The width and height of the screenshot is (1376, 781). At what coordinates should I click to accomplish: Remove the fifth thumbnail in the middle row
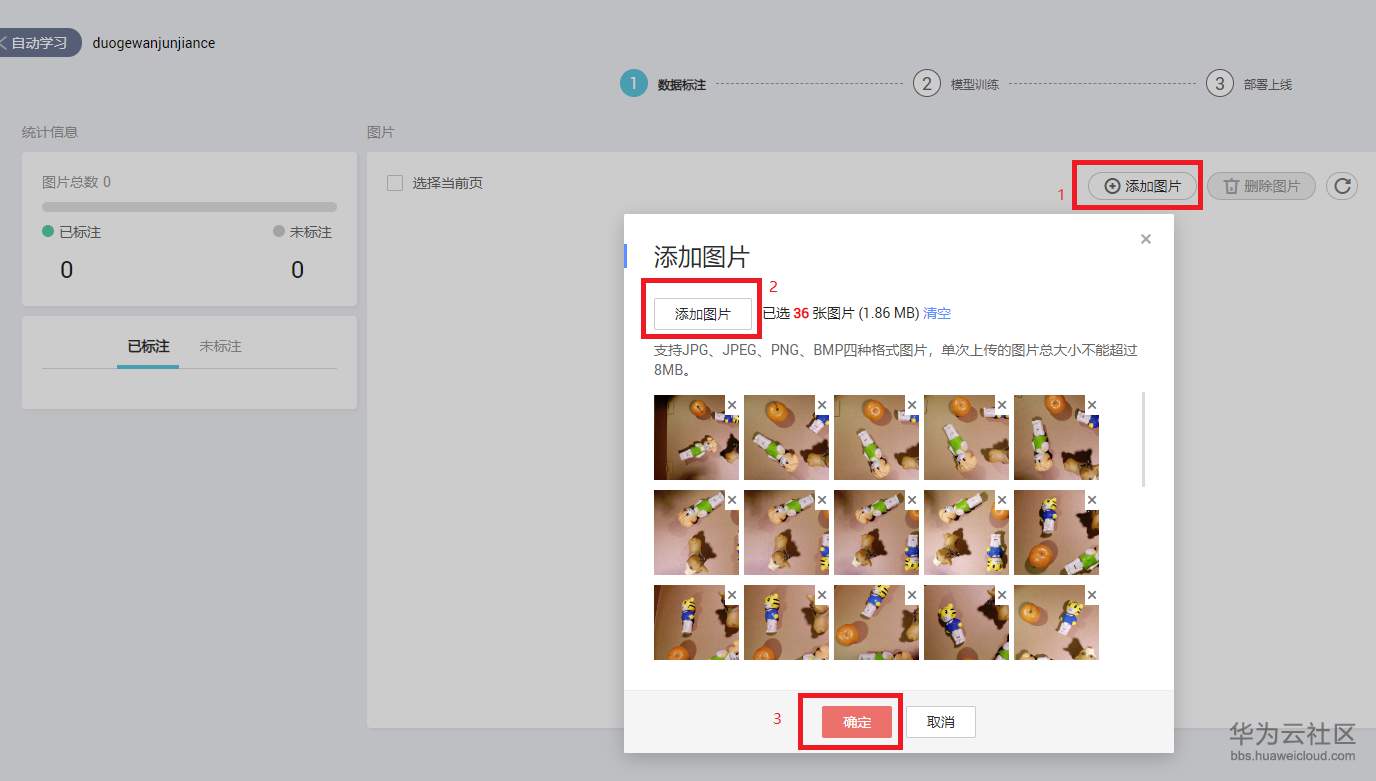tap(1092, 499)
